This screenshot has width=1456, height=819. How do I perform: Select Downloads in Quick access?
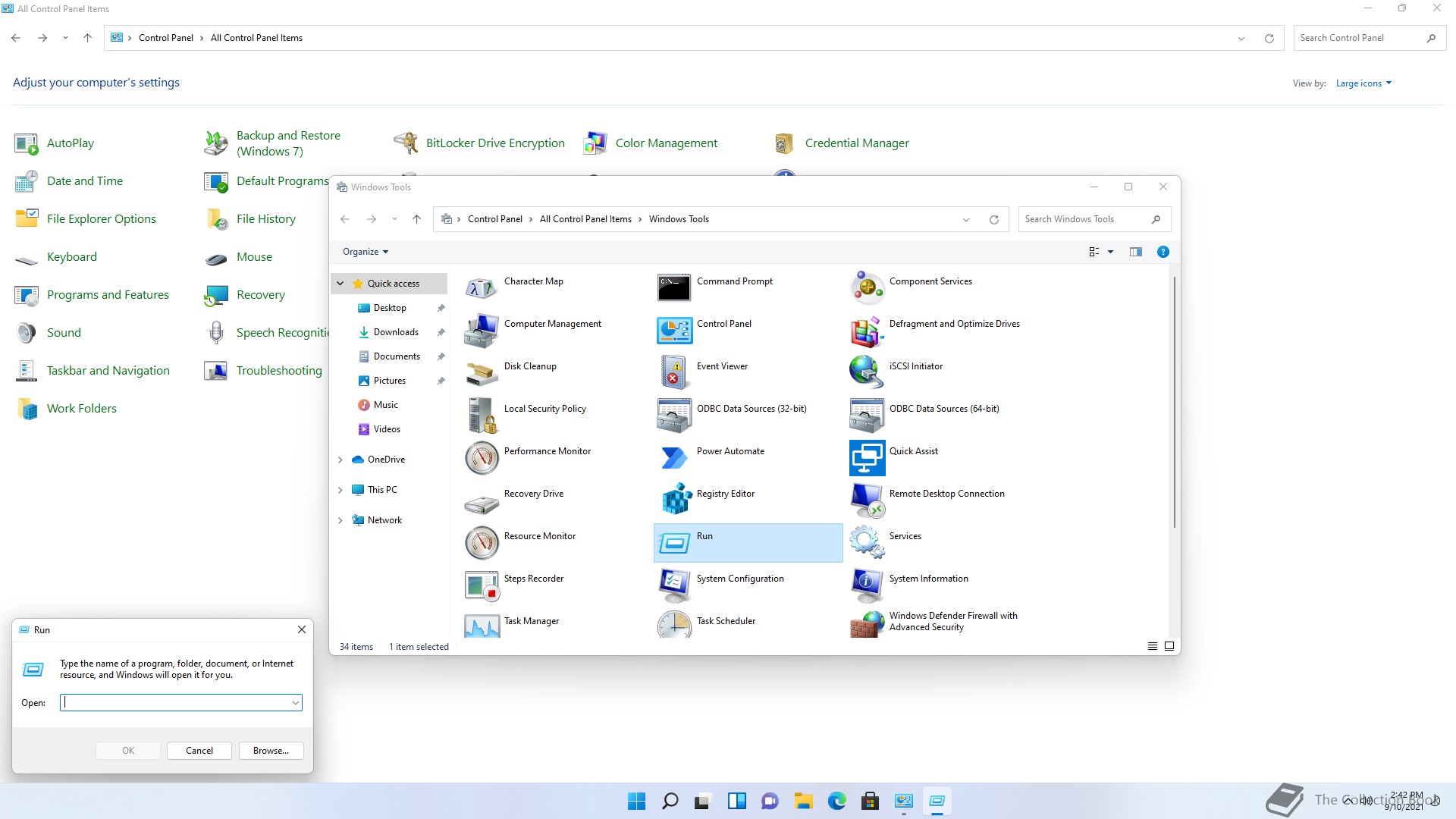[x=396, y=332]
